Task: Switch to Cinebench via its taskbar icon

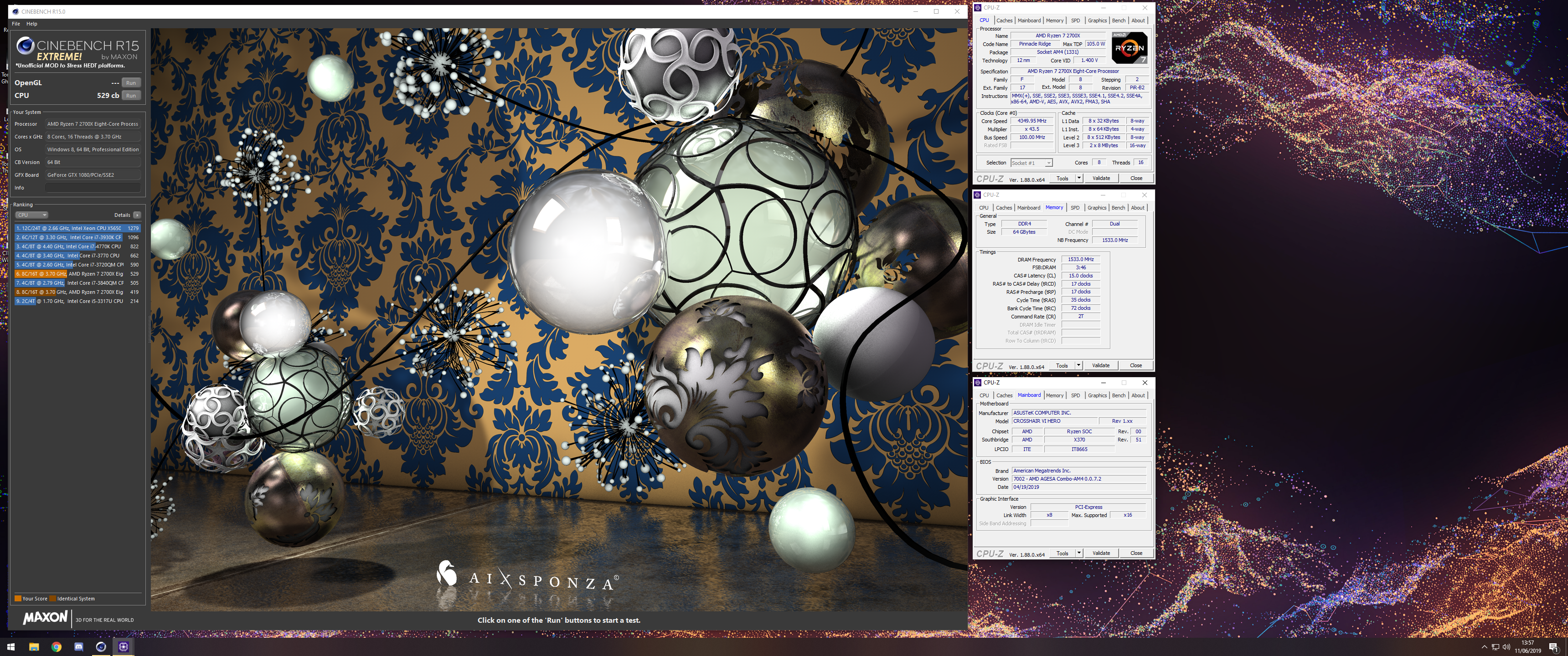Action: [101, 647]
